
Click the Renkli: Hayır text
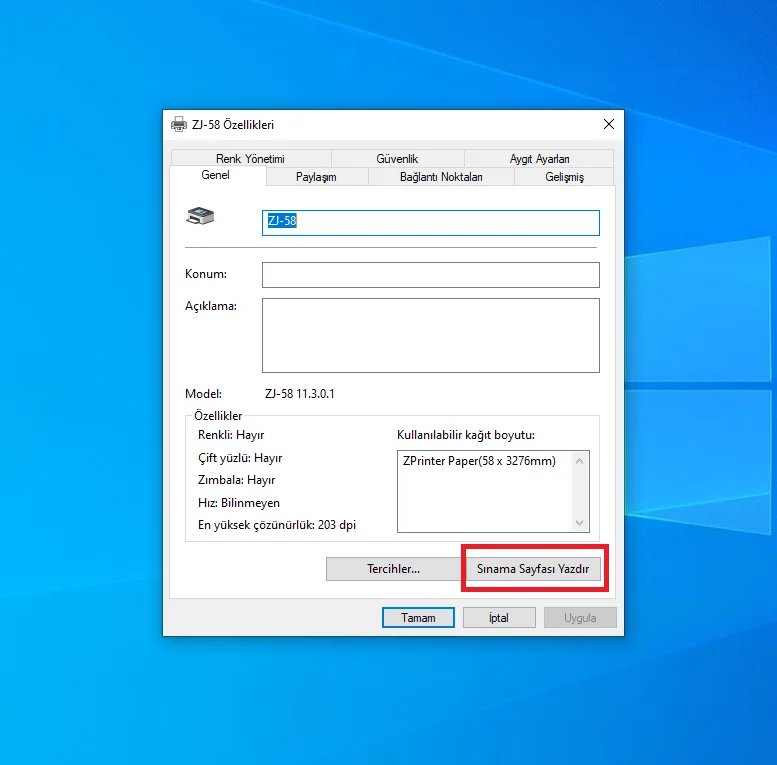point(231,435)
